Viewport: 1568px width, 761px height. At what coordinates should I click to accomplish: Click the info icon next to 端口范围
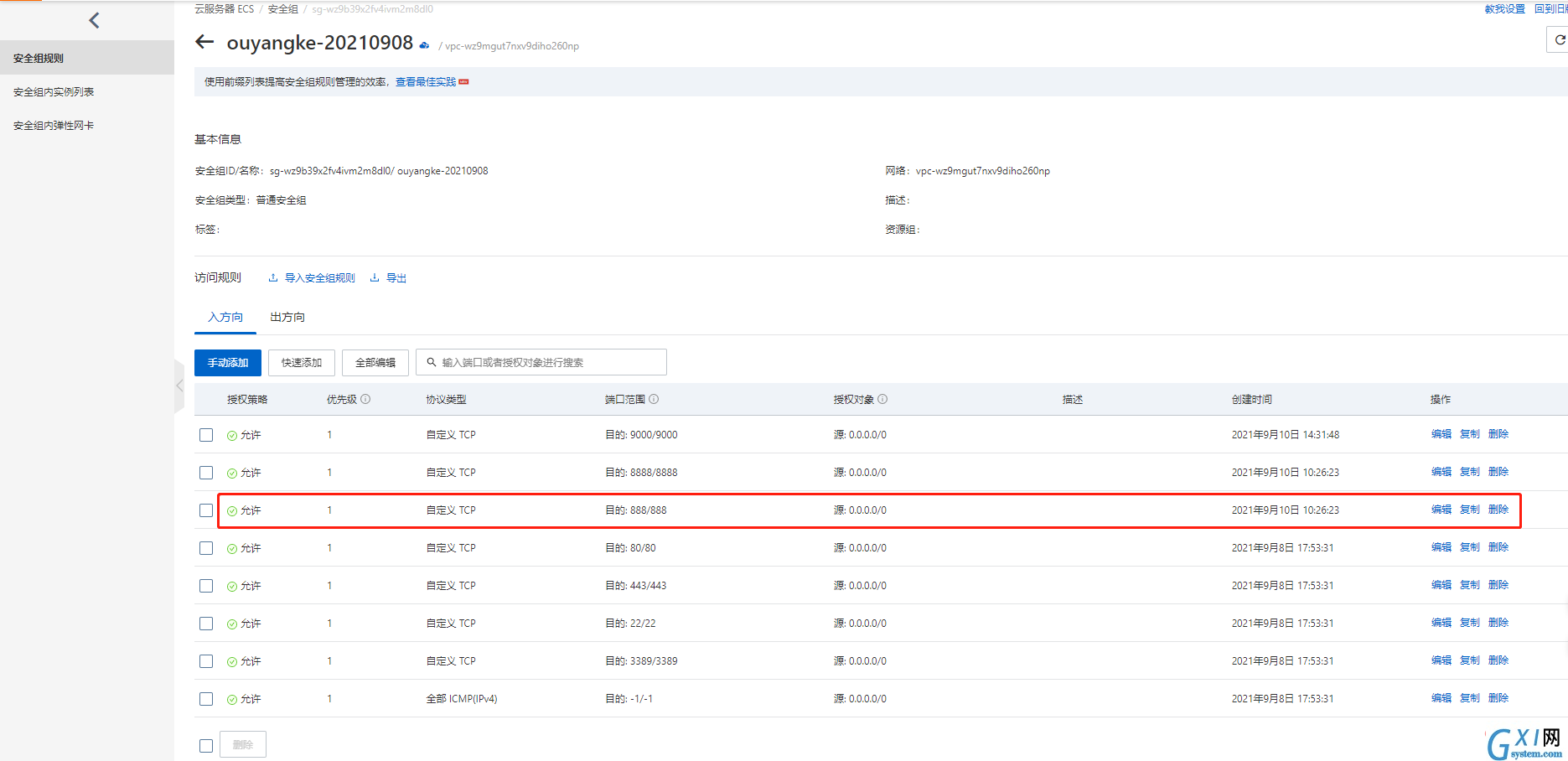point(654,400)
